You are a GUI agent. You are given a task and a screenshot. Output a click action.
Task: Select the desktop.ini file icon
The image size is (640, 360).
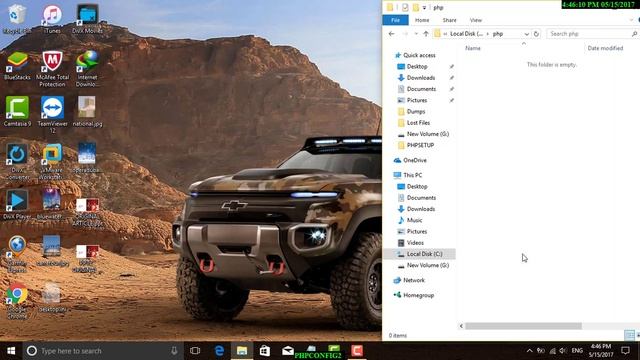(x=51, y=297)
